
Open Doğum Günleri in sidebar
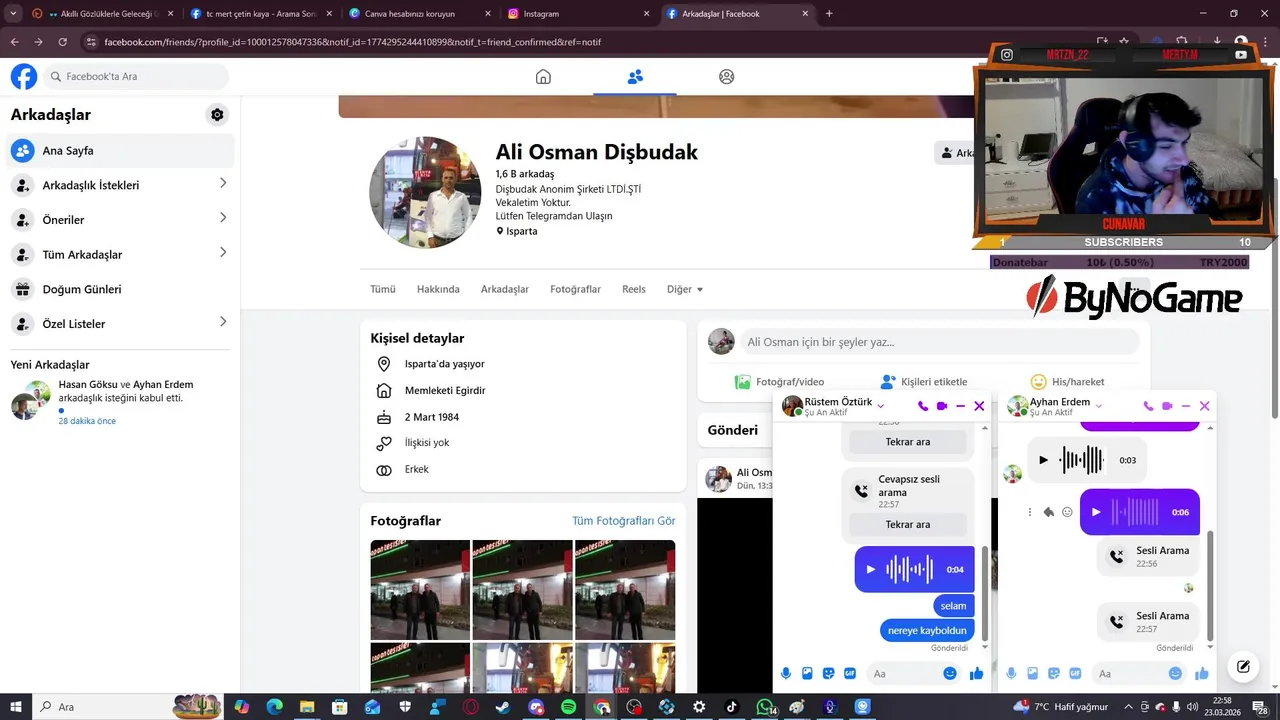[x=120, y=289]
